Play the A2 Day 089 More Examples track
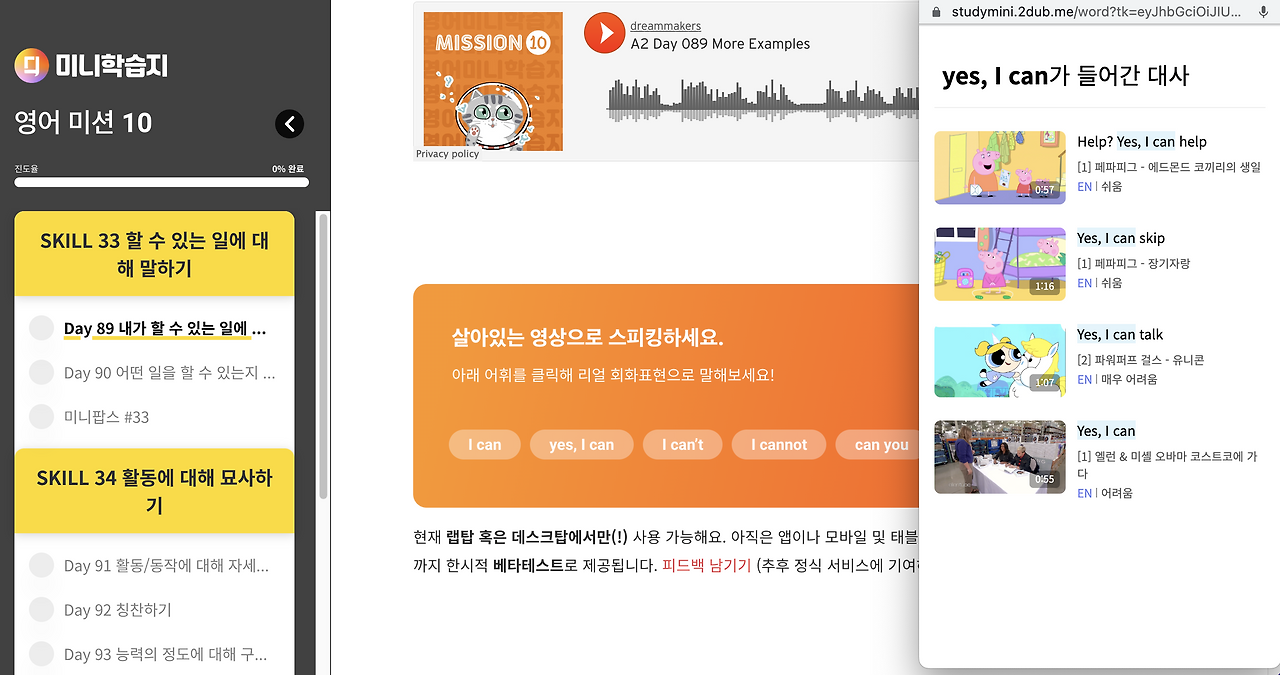Viewport: 1280px width, 675px height. click(604, 33)
